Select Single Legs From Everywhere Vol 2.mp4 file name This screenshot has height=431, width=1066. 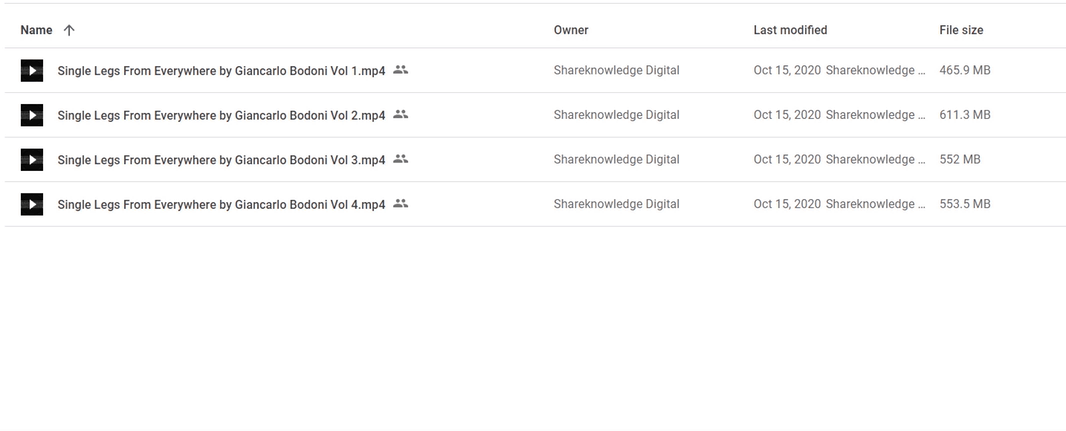pyautogui.click(x=221, y=115)
